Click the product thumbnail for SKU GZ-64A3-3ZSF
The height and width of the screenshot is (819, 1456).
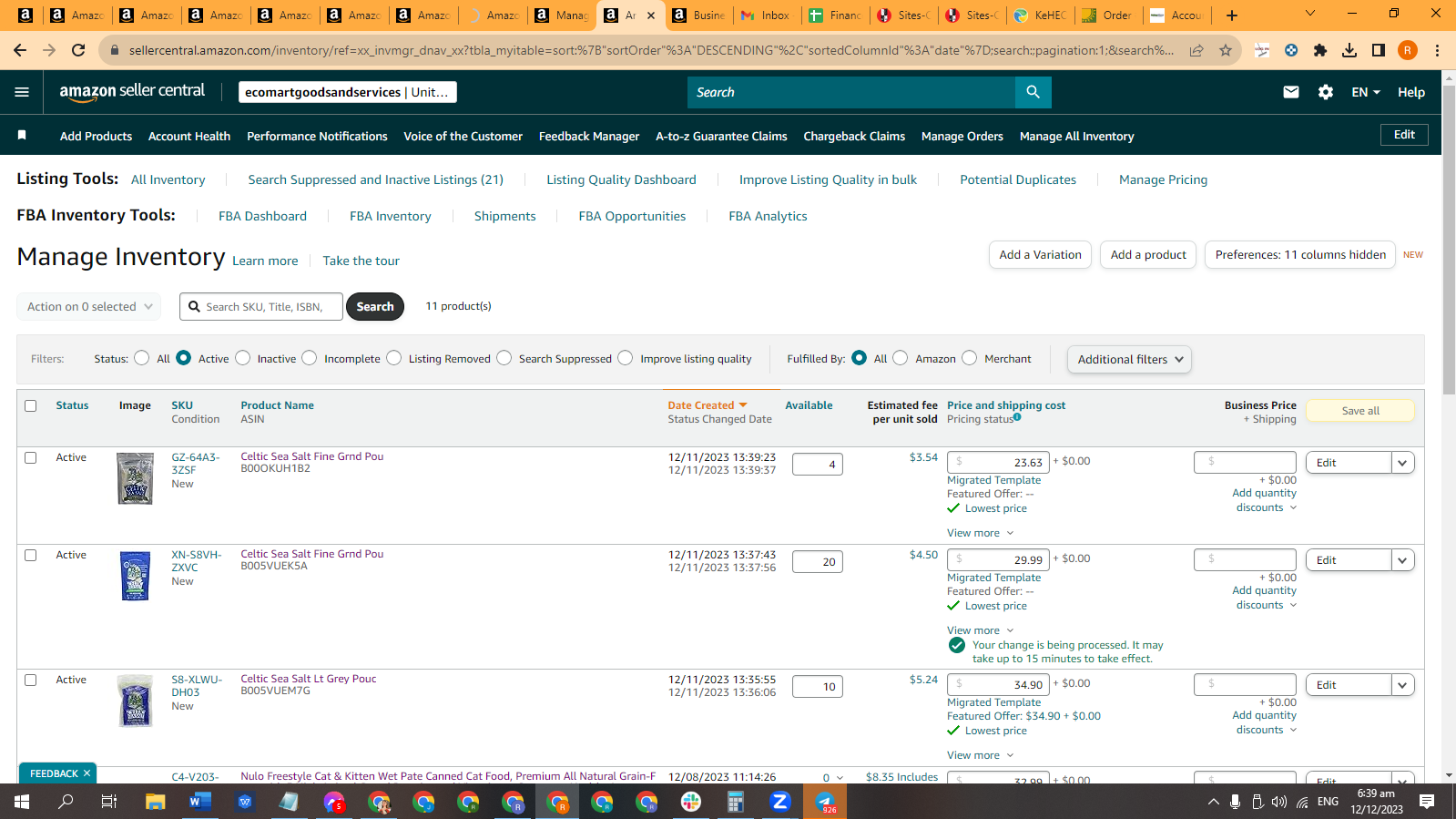pyautogui.click(x=135, y=478)
